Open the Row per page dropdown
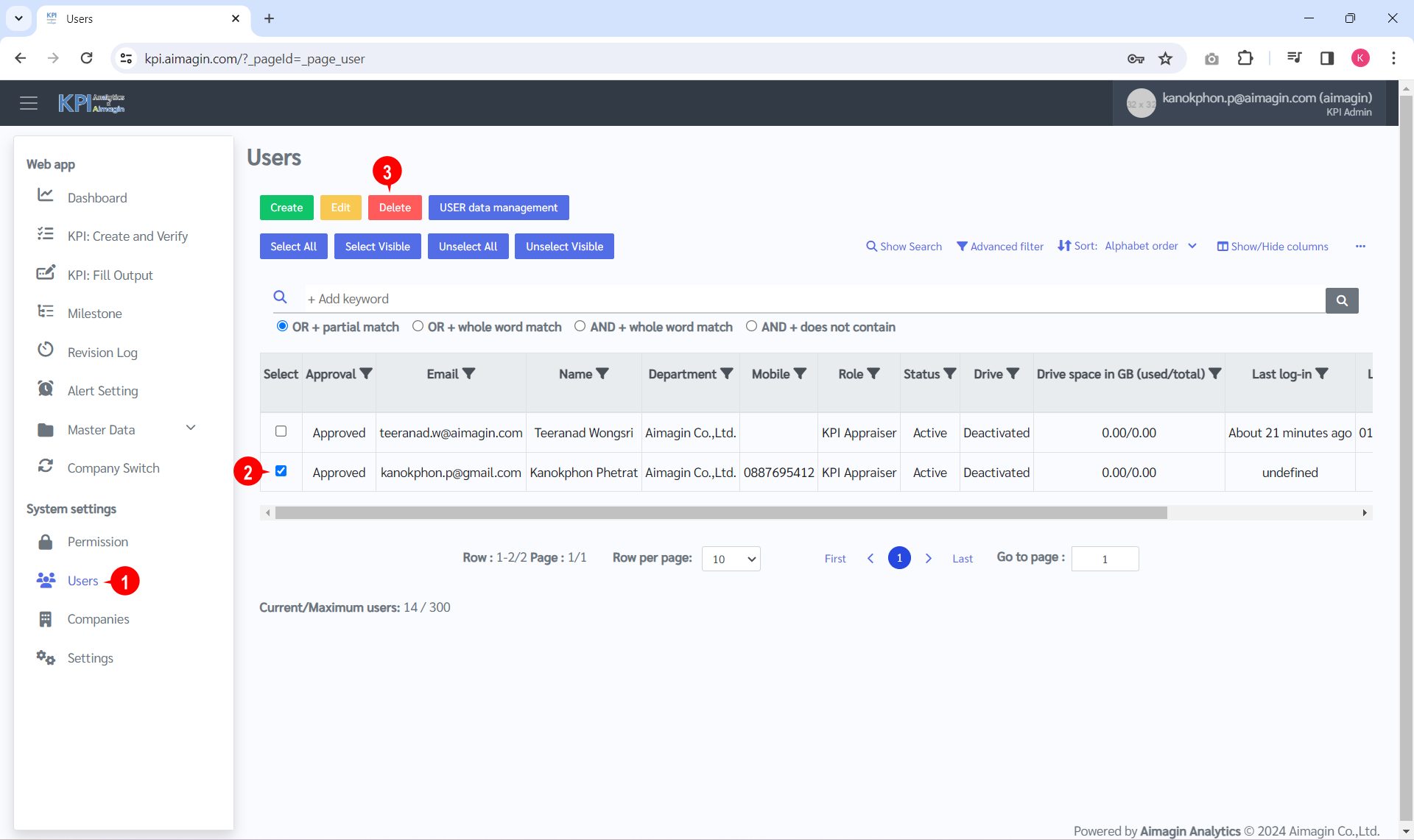The width and height of the screenshot is (1414, 840). 731,559
